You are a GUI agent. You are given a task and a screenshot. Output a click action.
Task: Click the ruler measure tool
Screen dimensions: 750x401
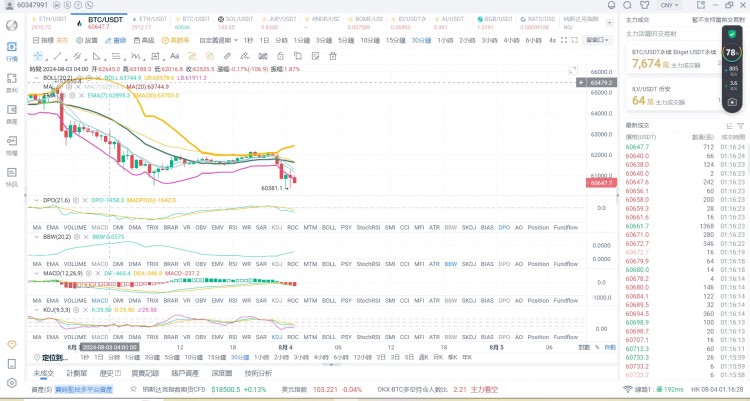pos(227,56)
